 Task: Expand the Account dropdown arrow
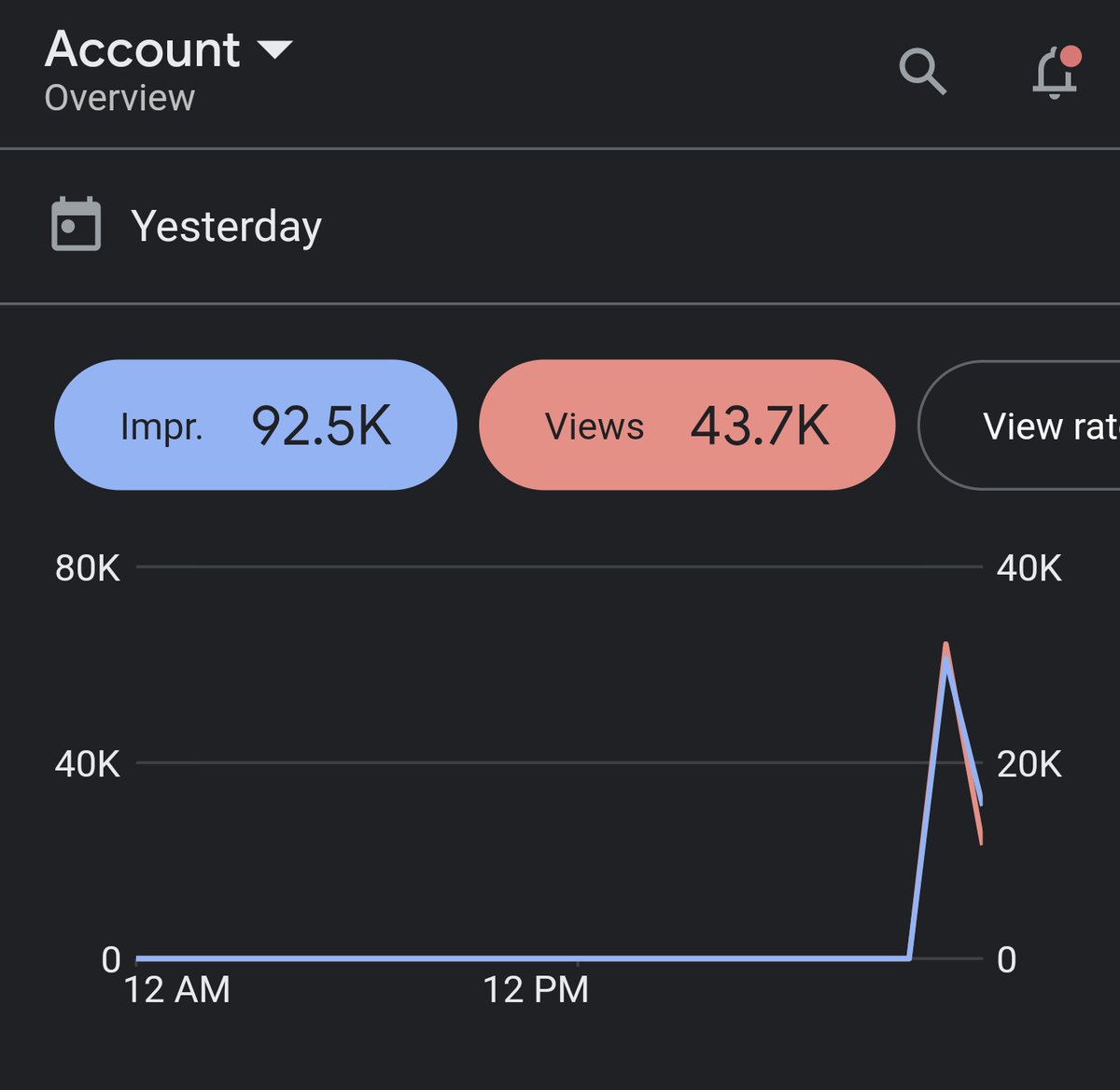(x=274, y=49)
